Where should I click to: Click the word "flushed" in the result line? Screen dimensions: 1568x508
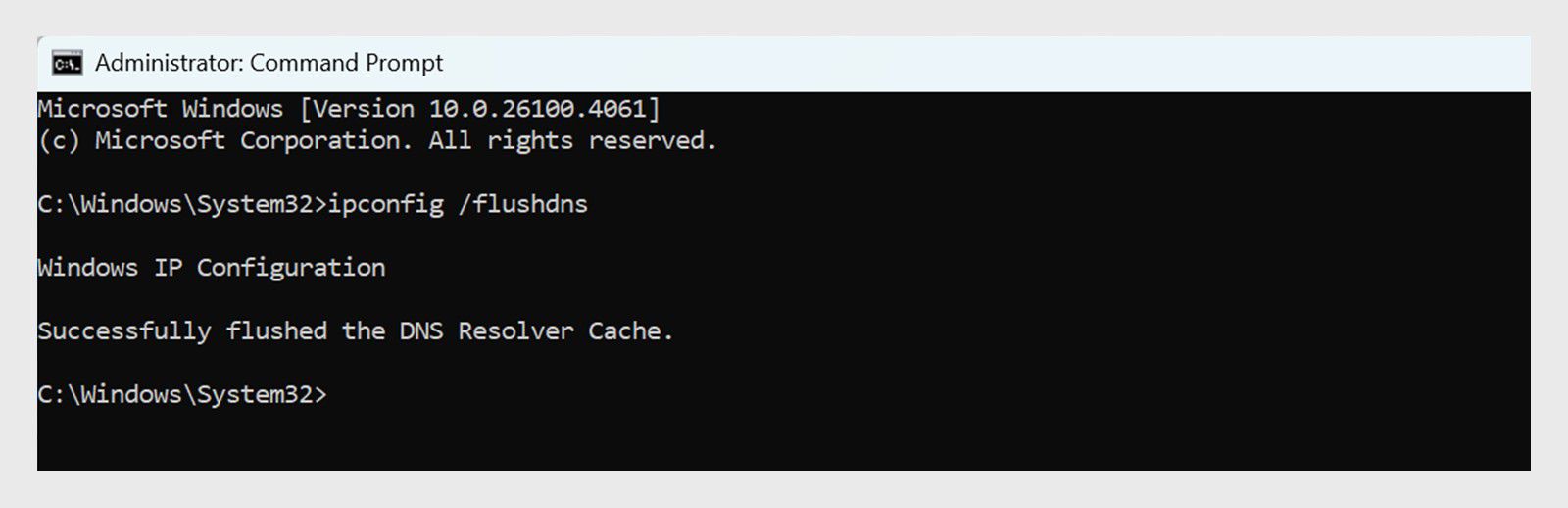click(276, 331)
